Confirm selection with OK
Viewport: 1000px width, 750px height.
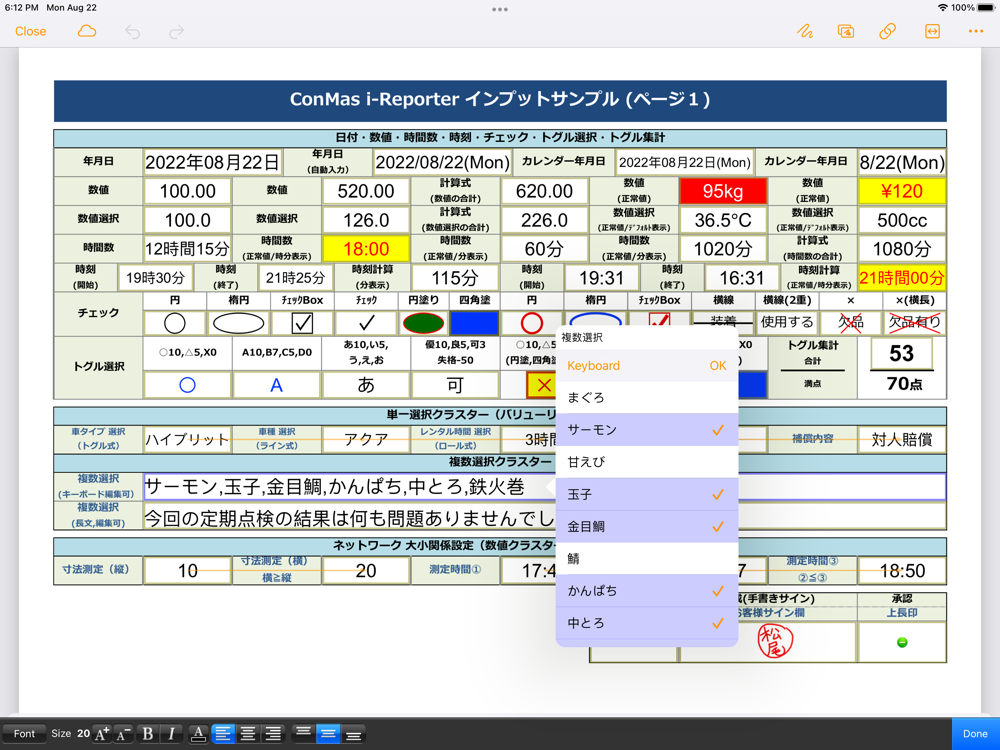coord(718,365)
